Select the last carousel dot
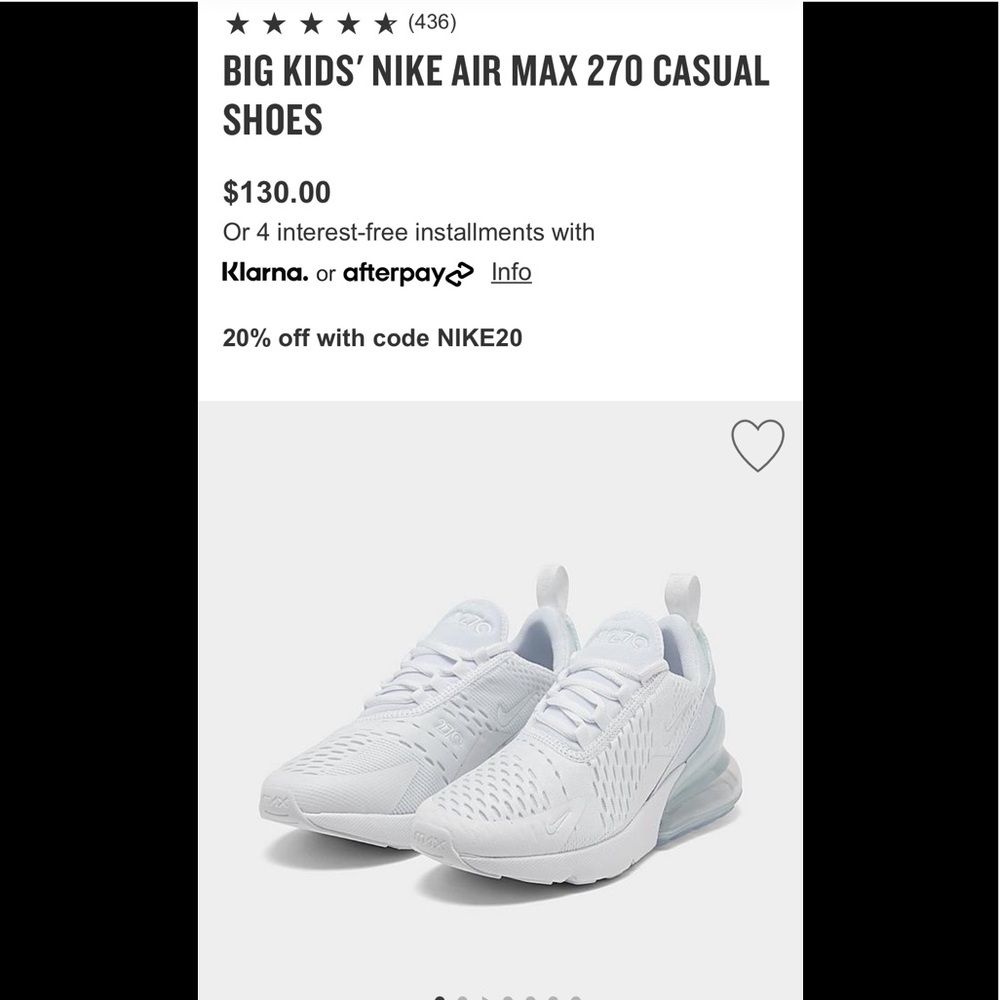 (575, 998)
